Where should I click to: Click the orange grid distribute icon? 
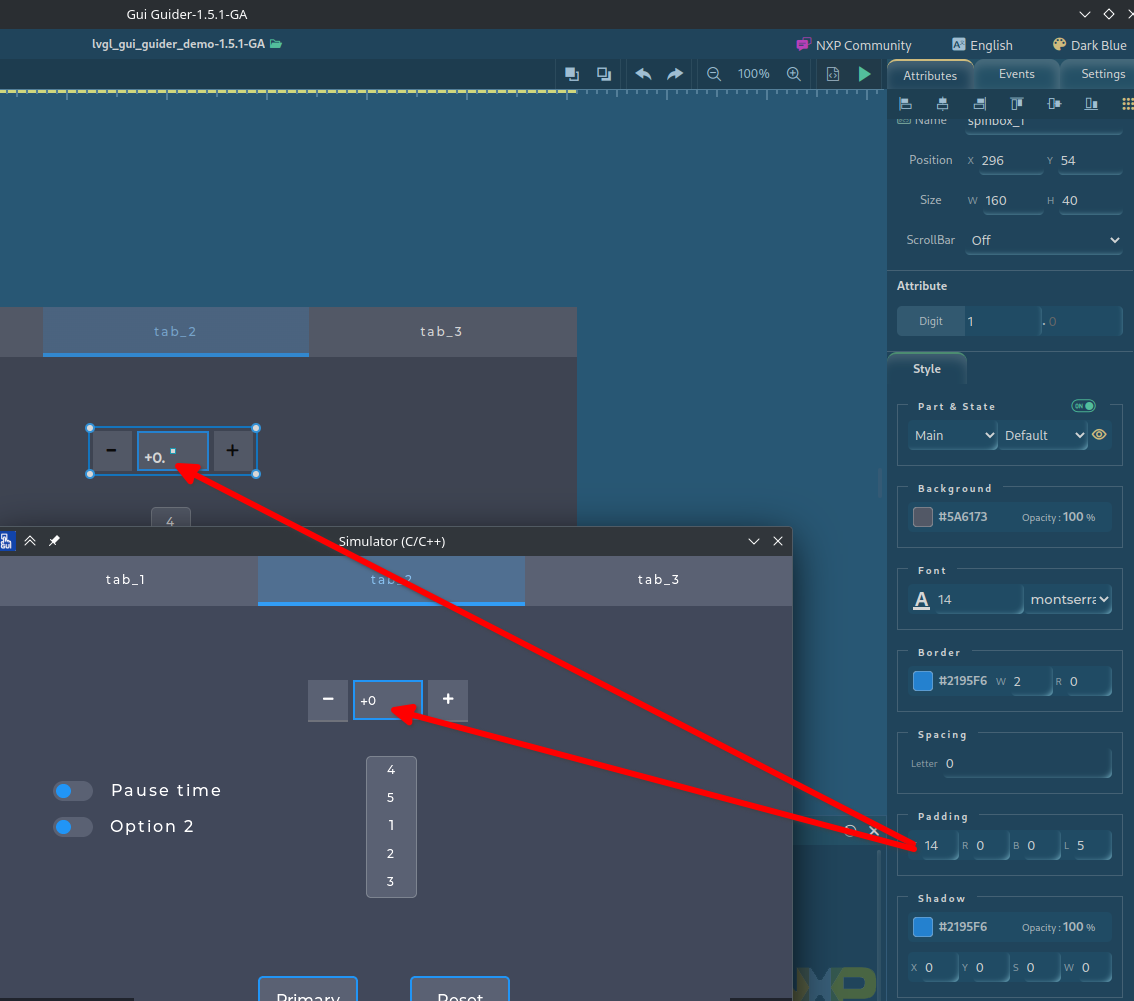tap(1127, 104)
